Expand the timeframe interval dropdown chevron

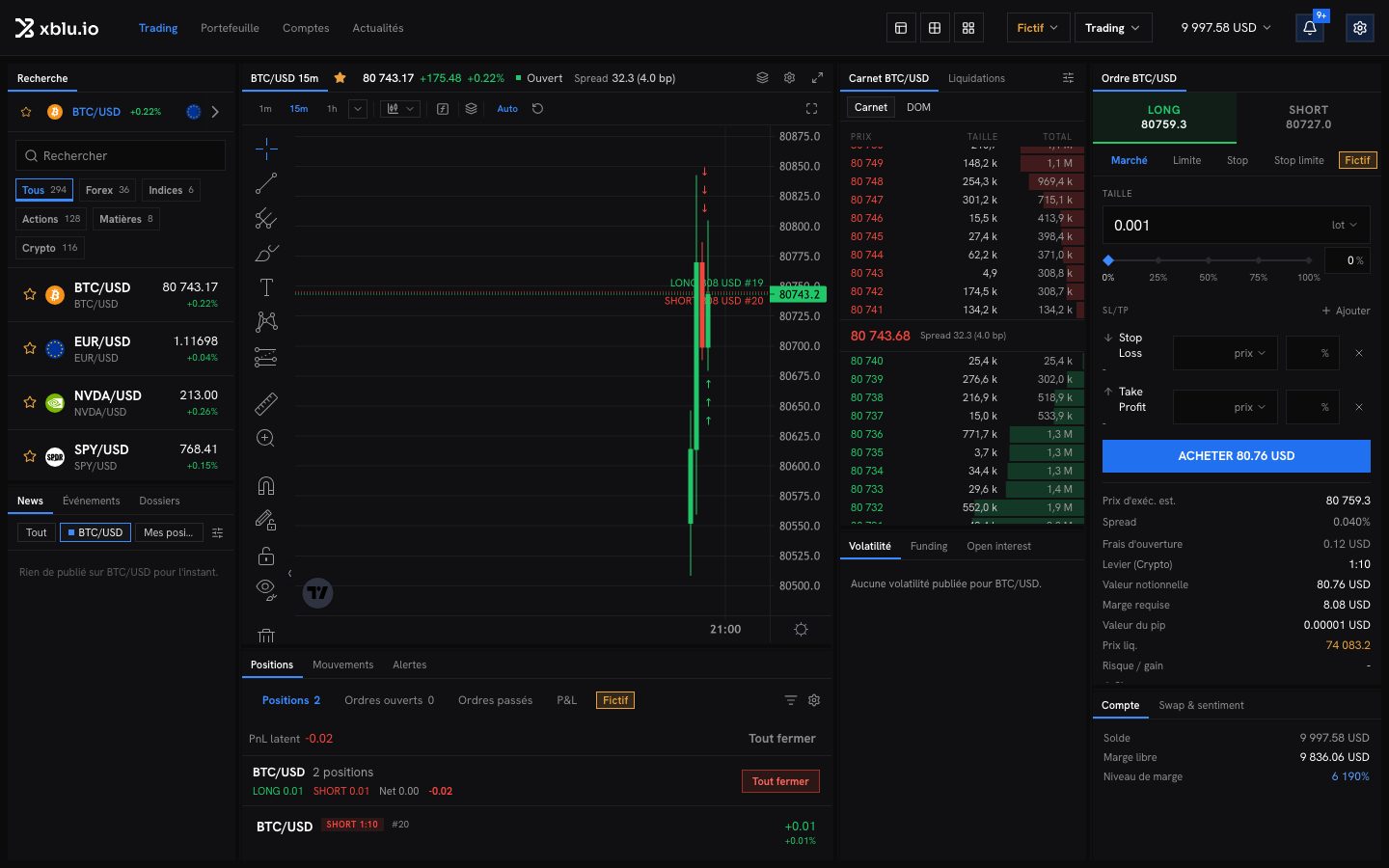click(358, 109)
